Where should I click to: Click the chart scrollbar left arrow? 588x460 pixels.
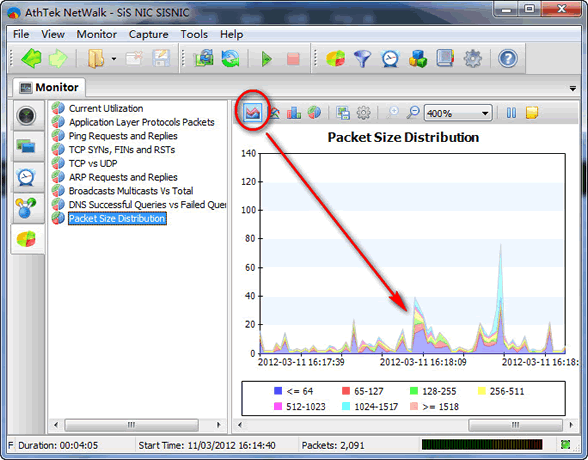240,425
